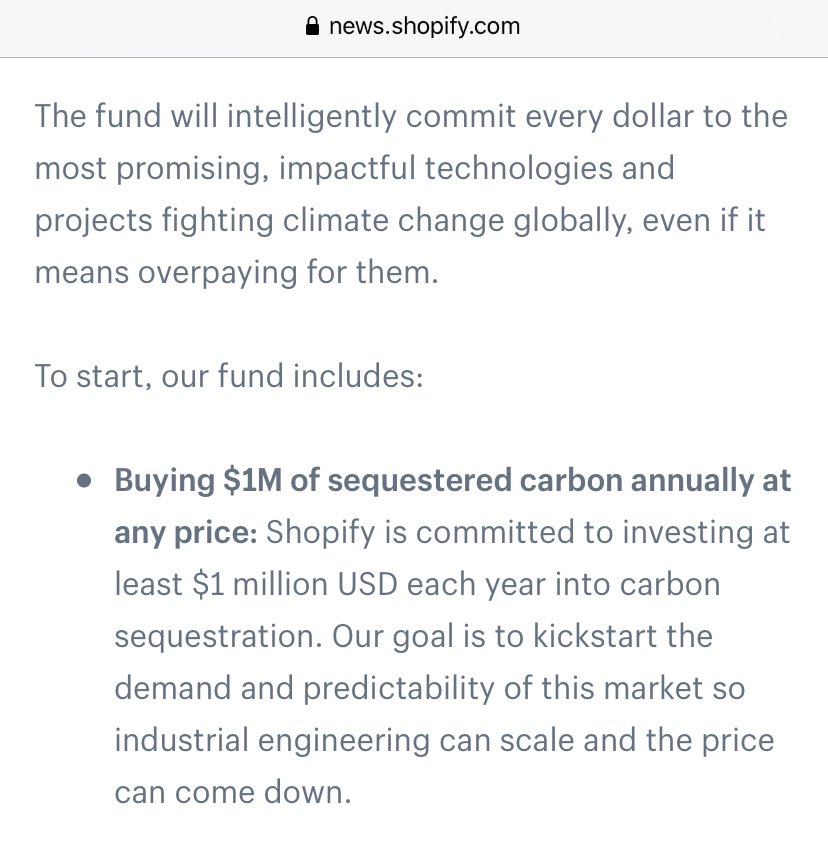Click the line 'To start, our fund includes:'
Image resolution: width=828 pixels, height=845 pixels.
tap(230, 377)
